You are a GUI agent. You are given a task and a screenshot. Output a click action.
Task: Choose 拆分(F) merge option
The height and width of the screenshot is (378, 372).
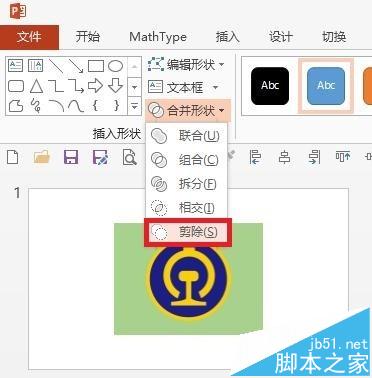186,184
